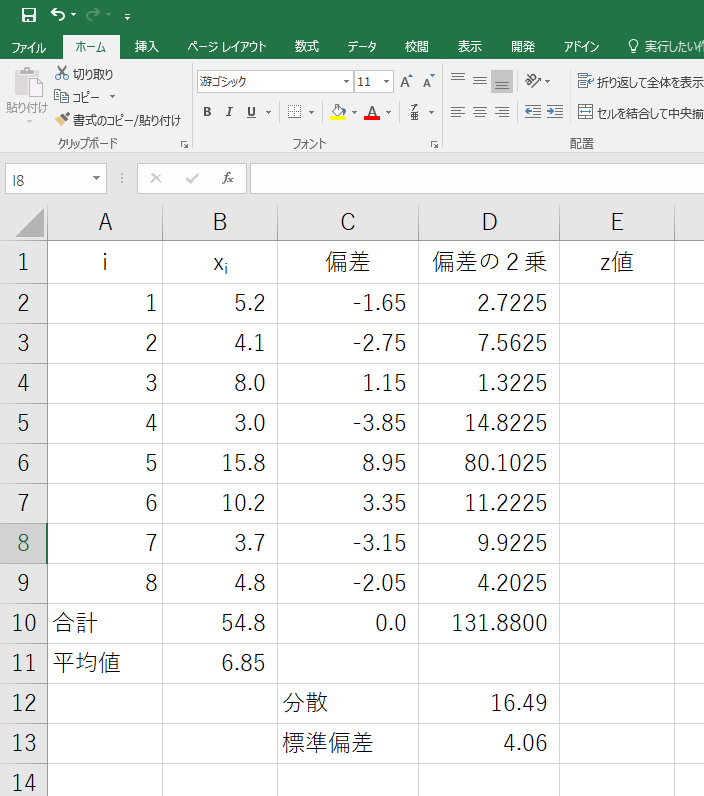The width and height of the screenshot is (704, 796).
Task: Click the コピー button
Action: click(x=77, y=96)
